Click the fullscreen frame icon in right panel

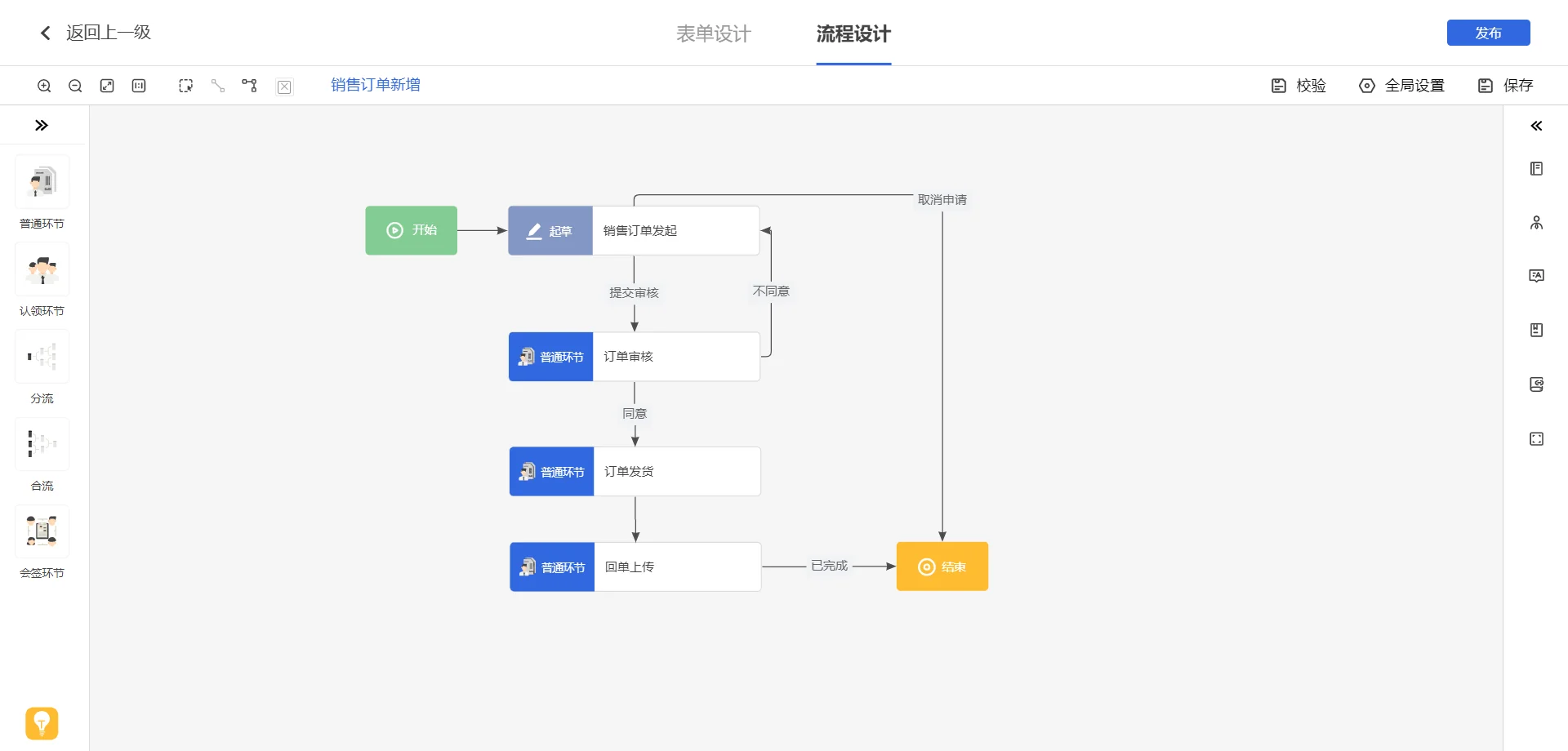[1536, 439]
